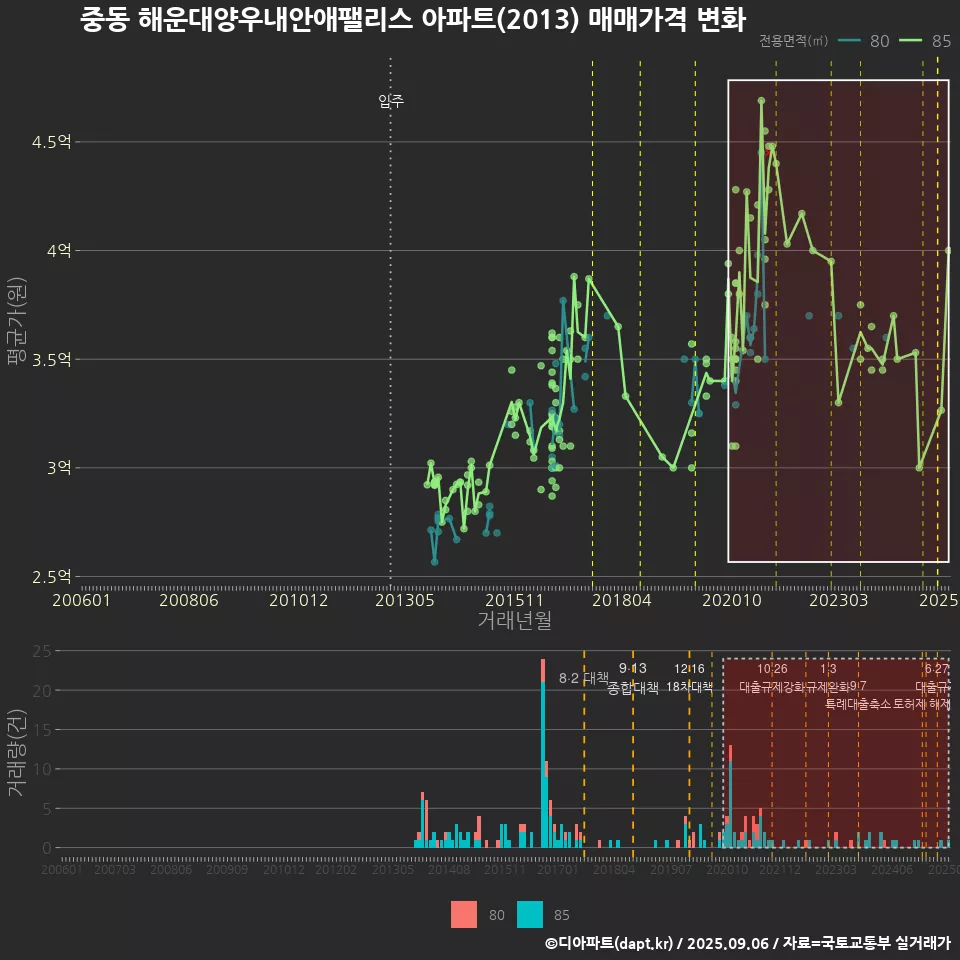This screenshot has width=960, height=960.
Task: Click '201202' on the volume chart x-axis
Action: coord(336,869)
